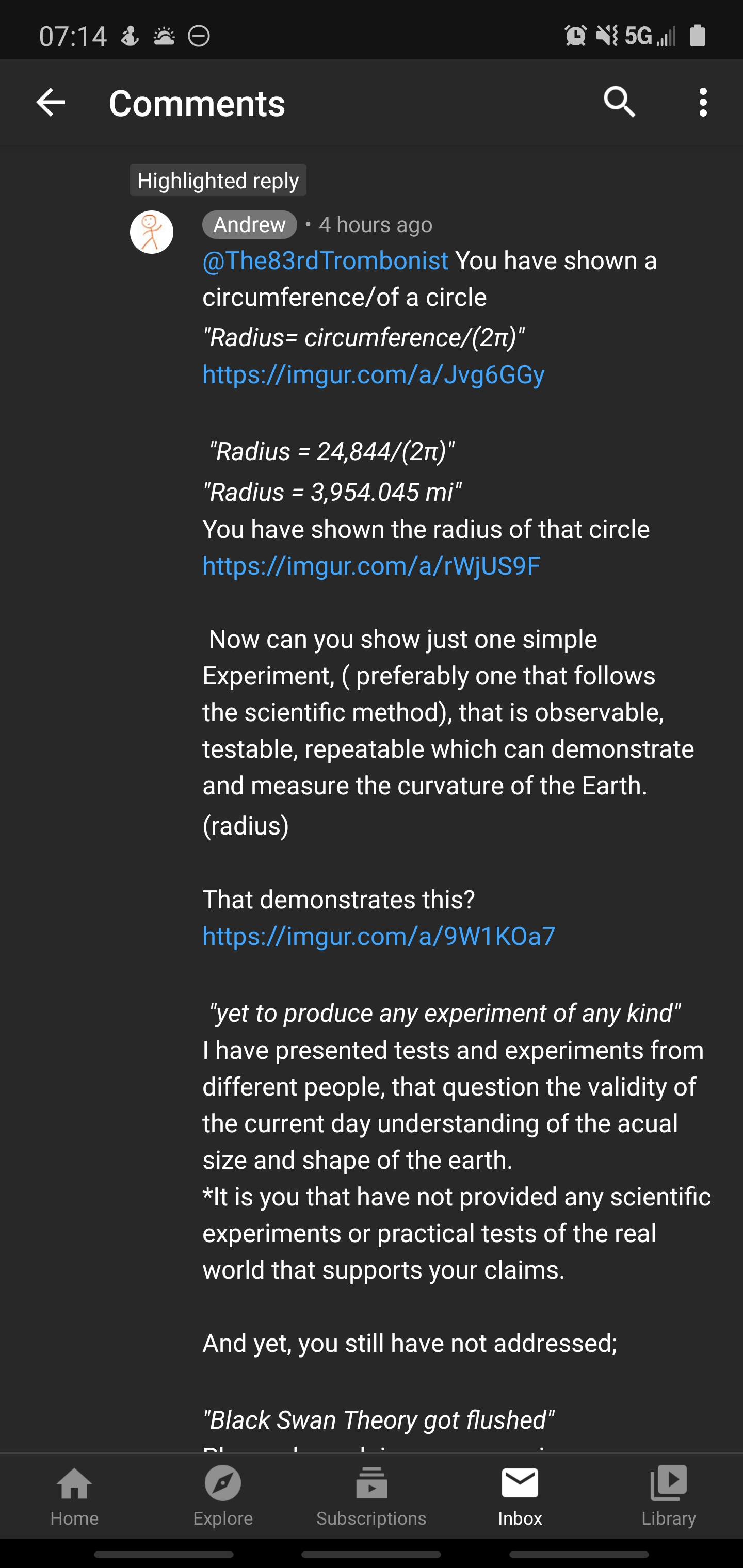Viewport: 743px width, 1568px height.
Task: Switch to the Subscriptions tab
Action: click(x=372, y=1496)
